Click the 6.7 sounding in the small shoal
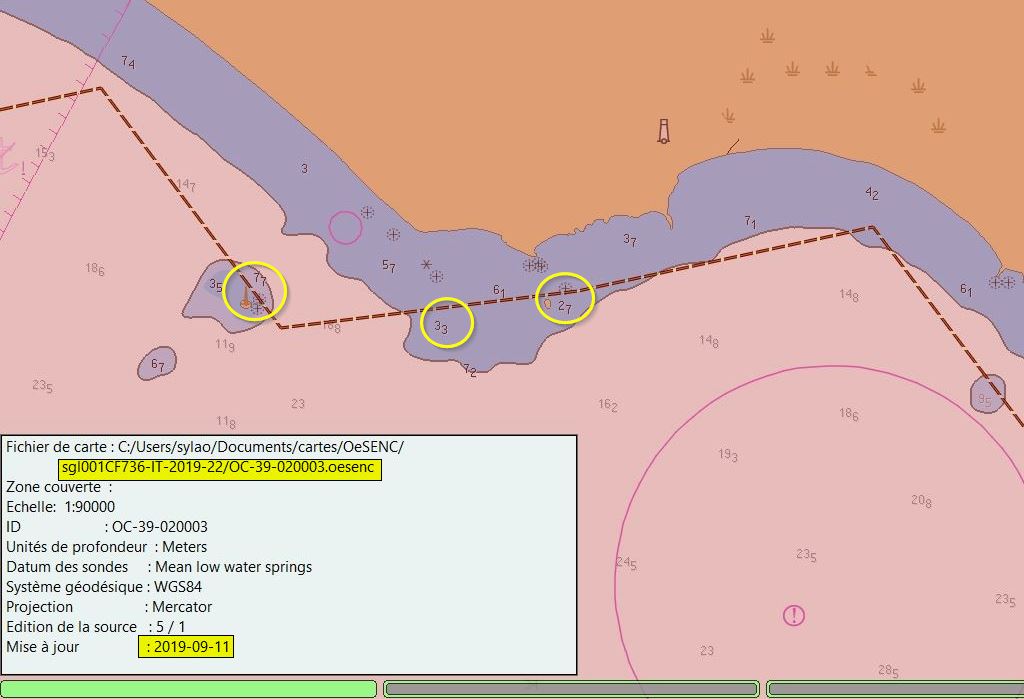Screen dimensions: 1024x699 click(158, 366)
